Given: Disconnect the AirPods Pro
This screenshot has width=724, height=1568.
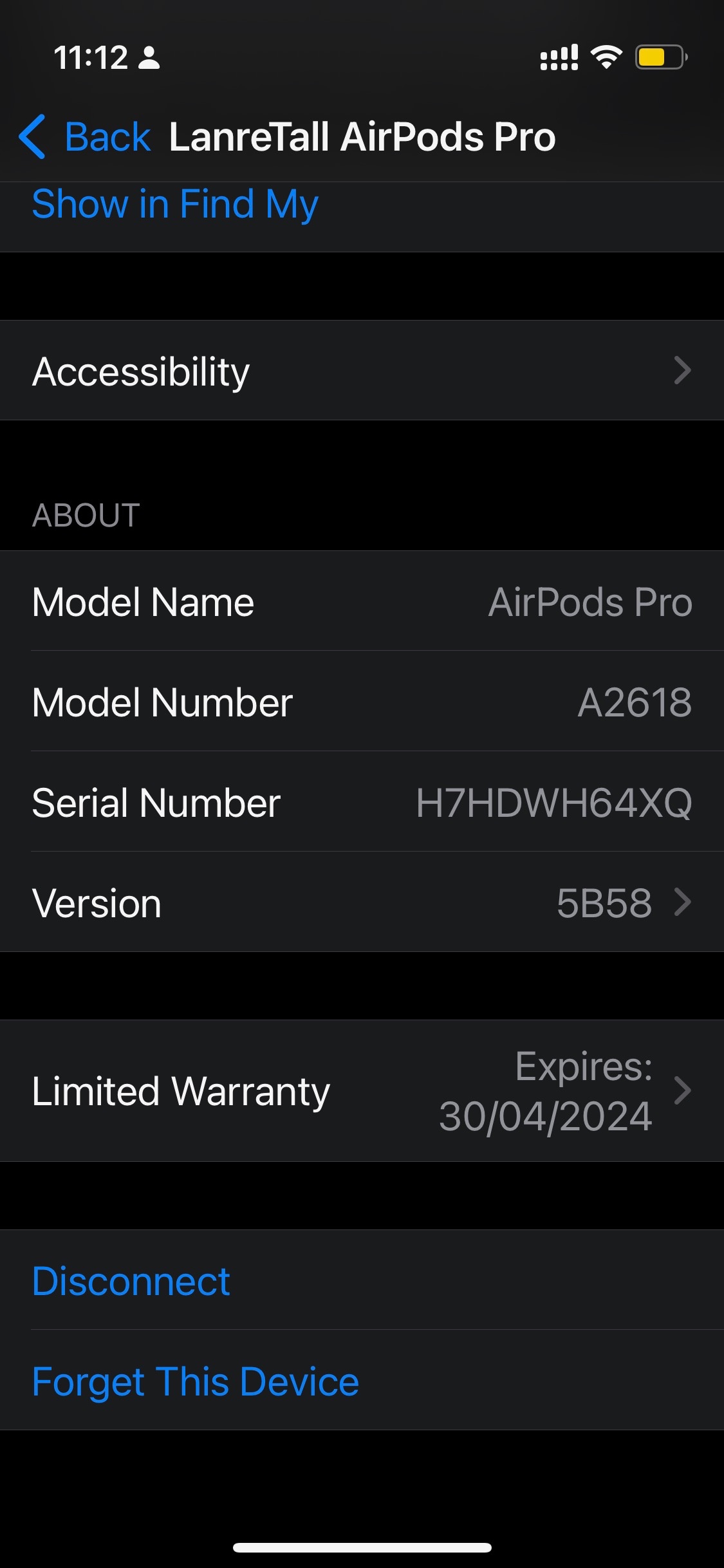Looking at the screenshot, I should click(131, 1281).
